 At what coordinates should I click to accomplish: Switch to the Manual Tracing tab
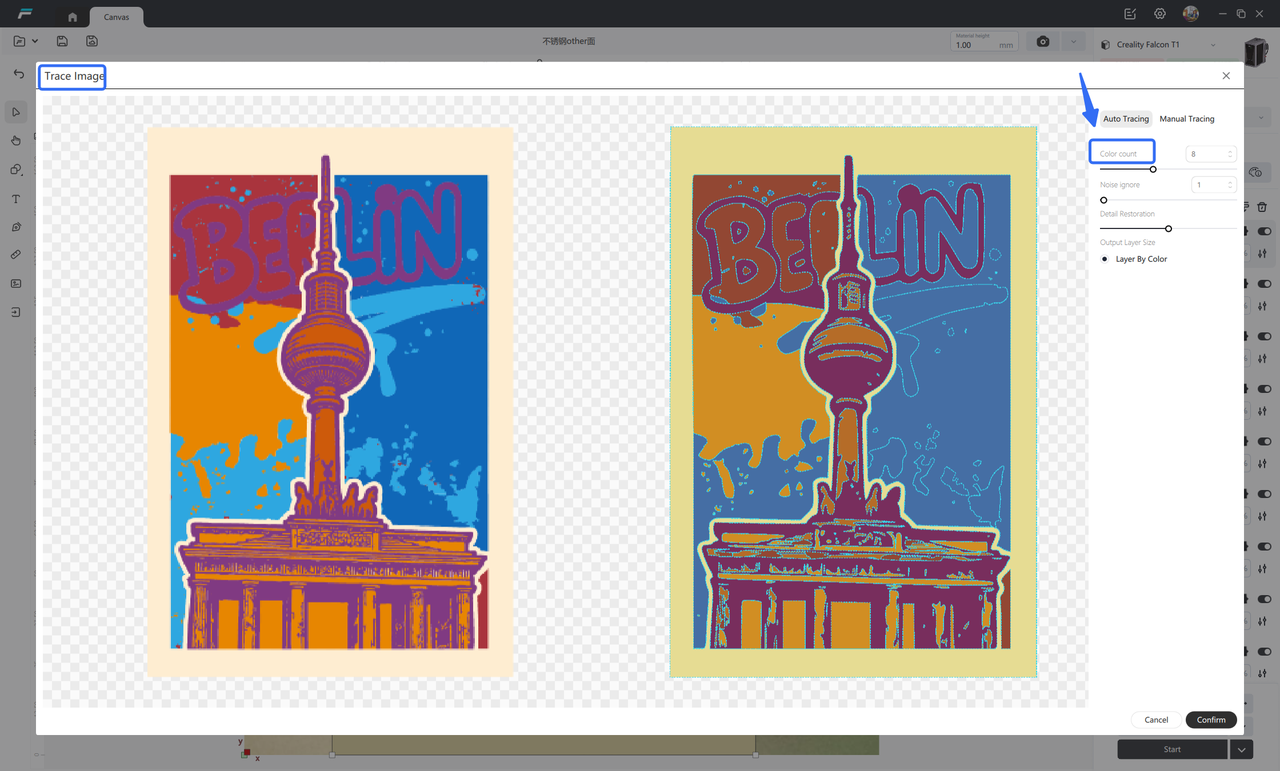1186,119
